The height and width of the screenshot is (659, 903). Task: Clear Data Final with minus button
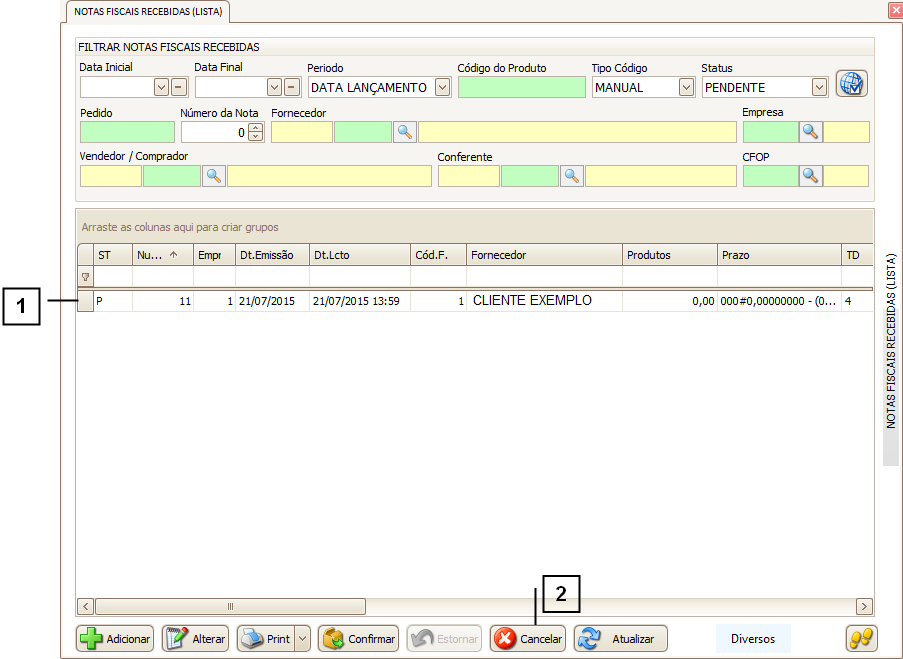point(292,87)
